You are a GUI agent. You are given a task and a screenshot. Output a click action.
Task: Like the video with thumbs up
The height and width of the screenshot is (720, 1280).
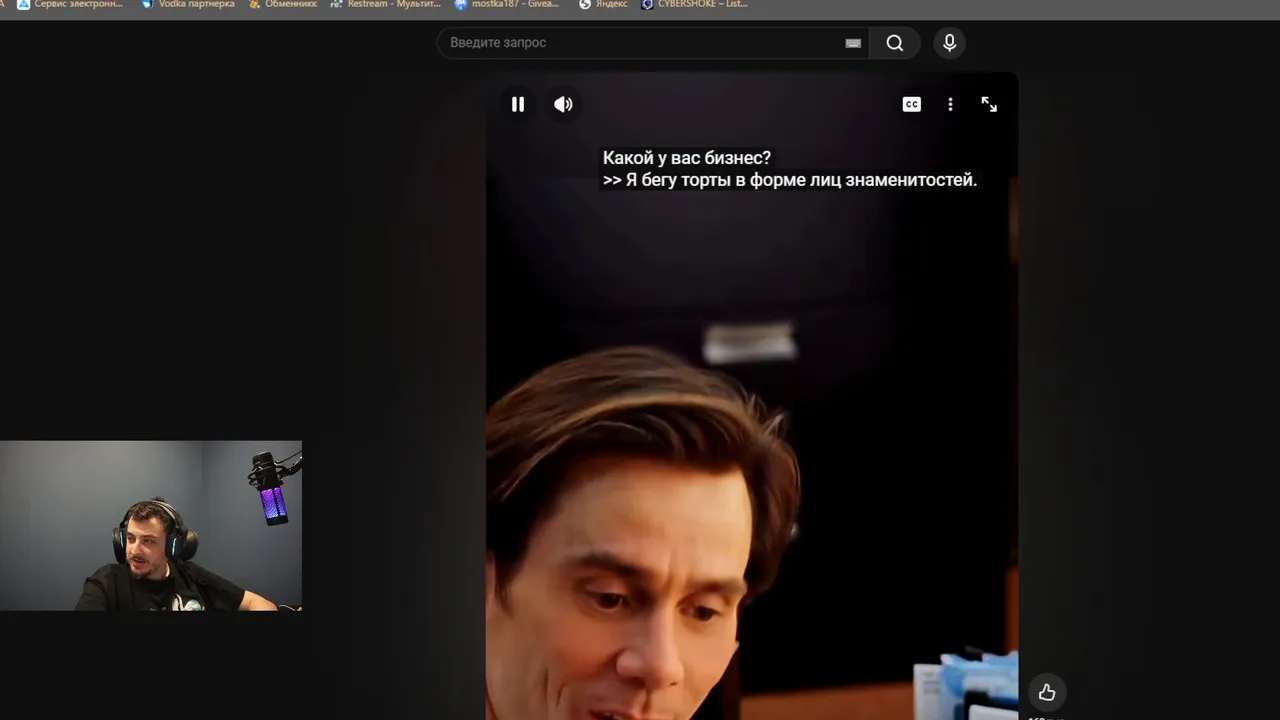pos(1047,692)
